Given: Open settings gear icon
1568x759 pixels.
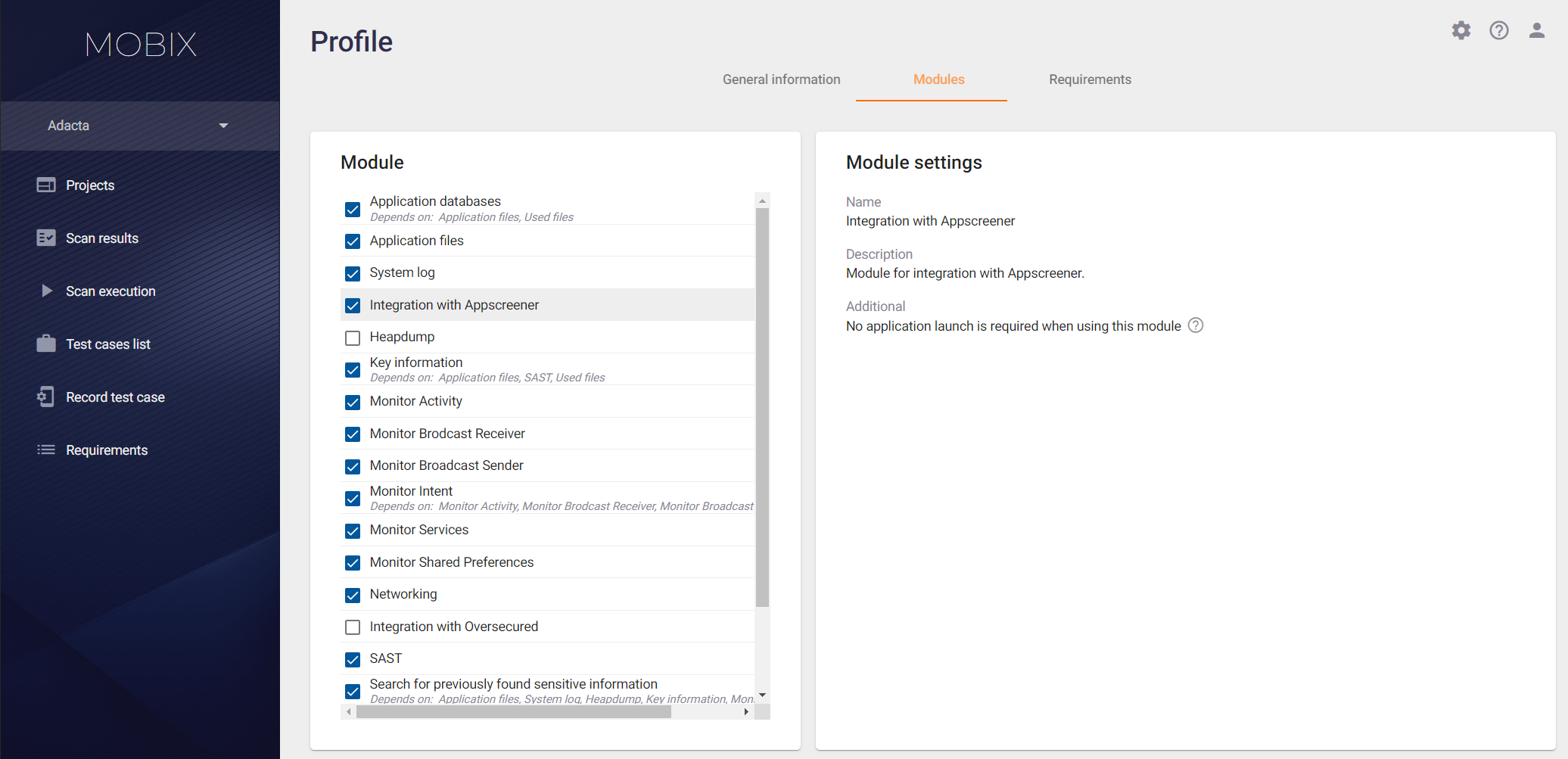Looking at the screenshot, I should (x=1461, y=30).
